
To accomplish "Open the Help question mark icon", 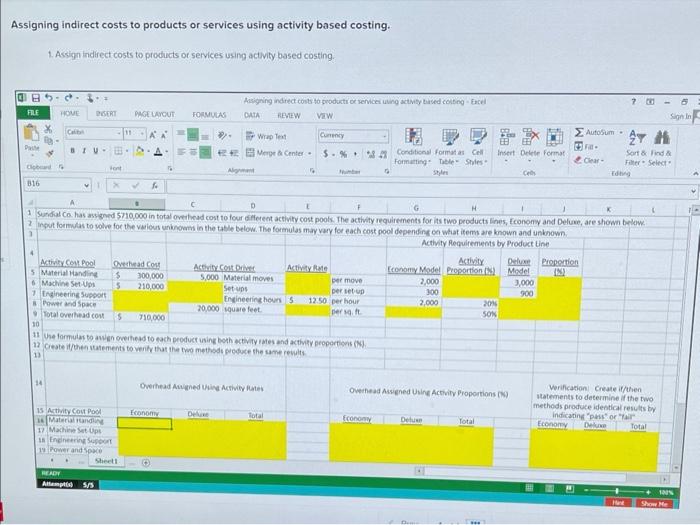I will (x=633, y=101).
